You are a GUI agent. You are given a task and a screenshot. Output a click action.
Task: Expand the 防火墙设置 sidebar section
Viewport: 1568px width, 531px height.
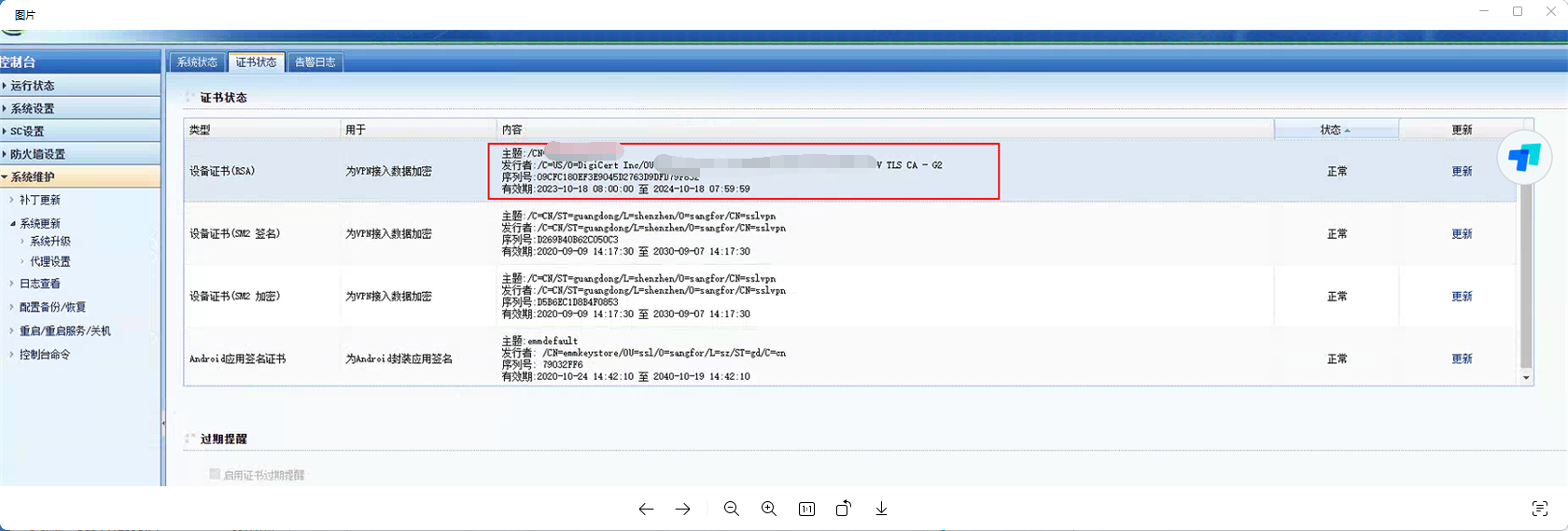(37, 154)
